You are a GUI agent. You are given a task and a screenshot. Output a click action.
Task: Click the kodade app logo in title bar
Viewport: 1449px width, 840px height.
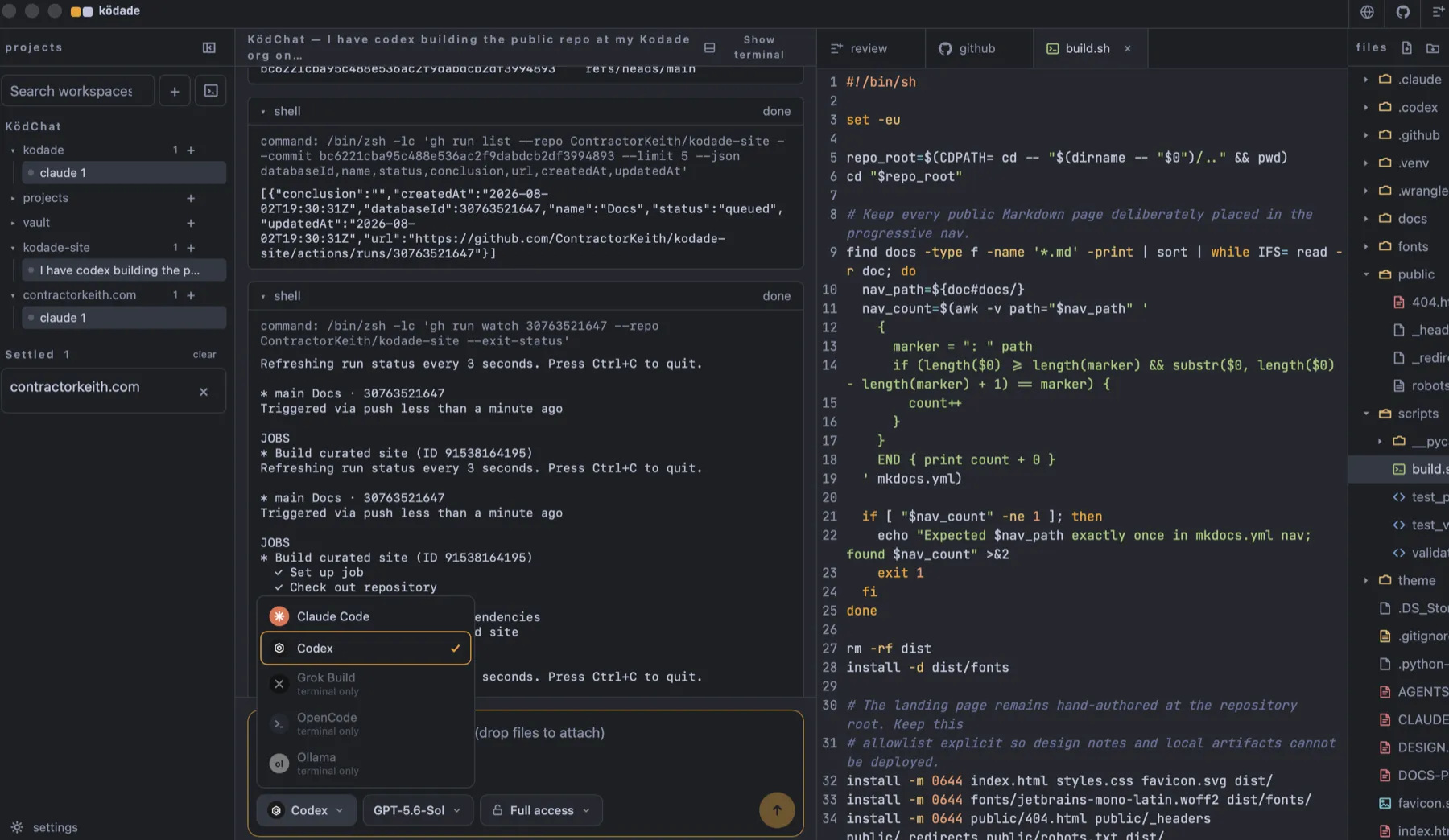(82, 11)
